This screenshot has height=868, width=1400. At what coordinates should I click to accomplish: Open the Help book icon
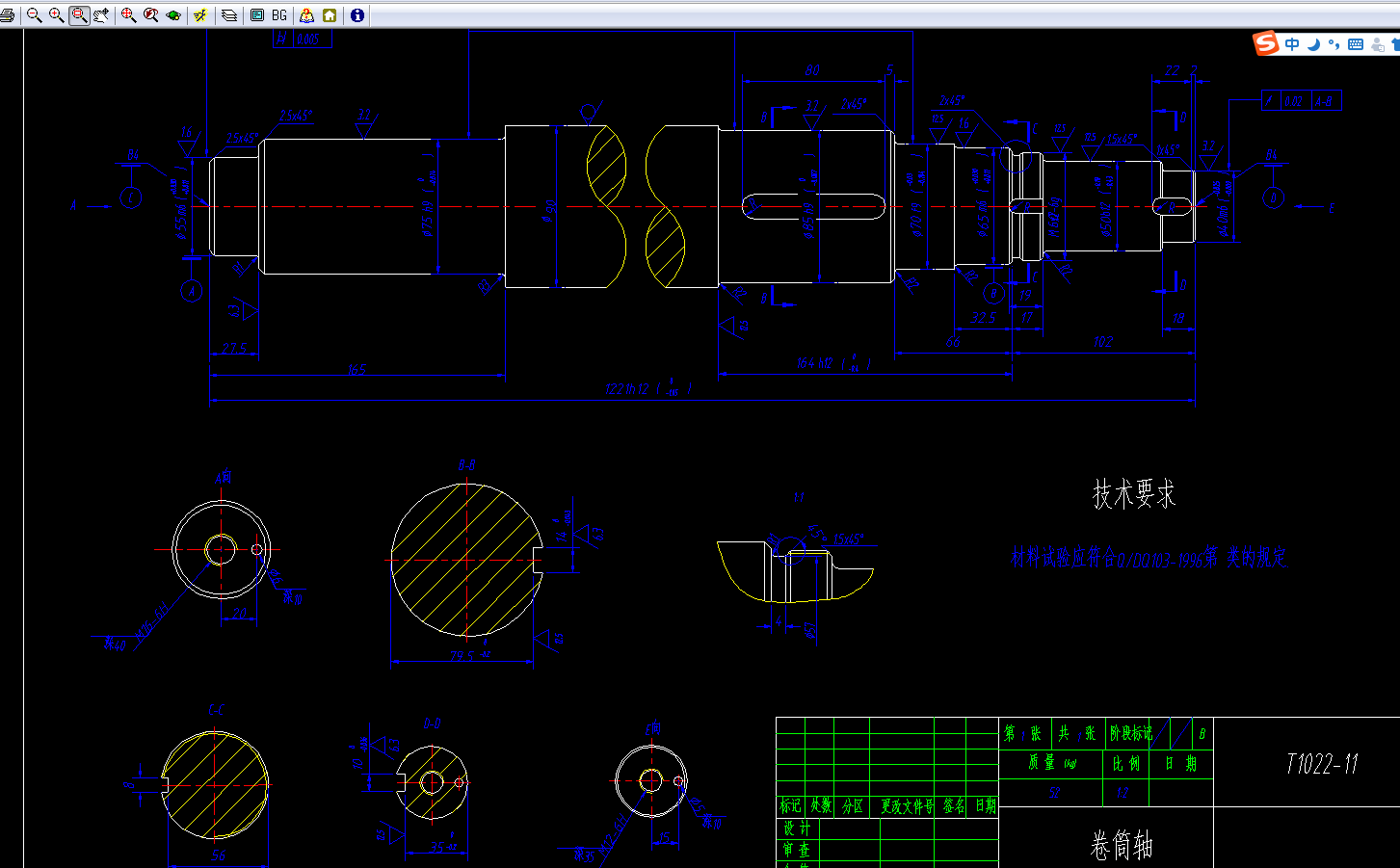coord(306,15)
